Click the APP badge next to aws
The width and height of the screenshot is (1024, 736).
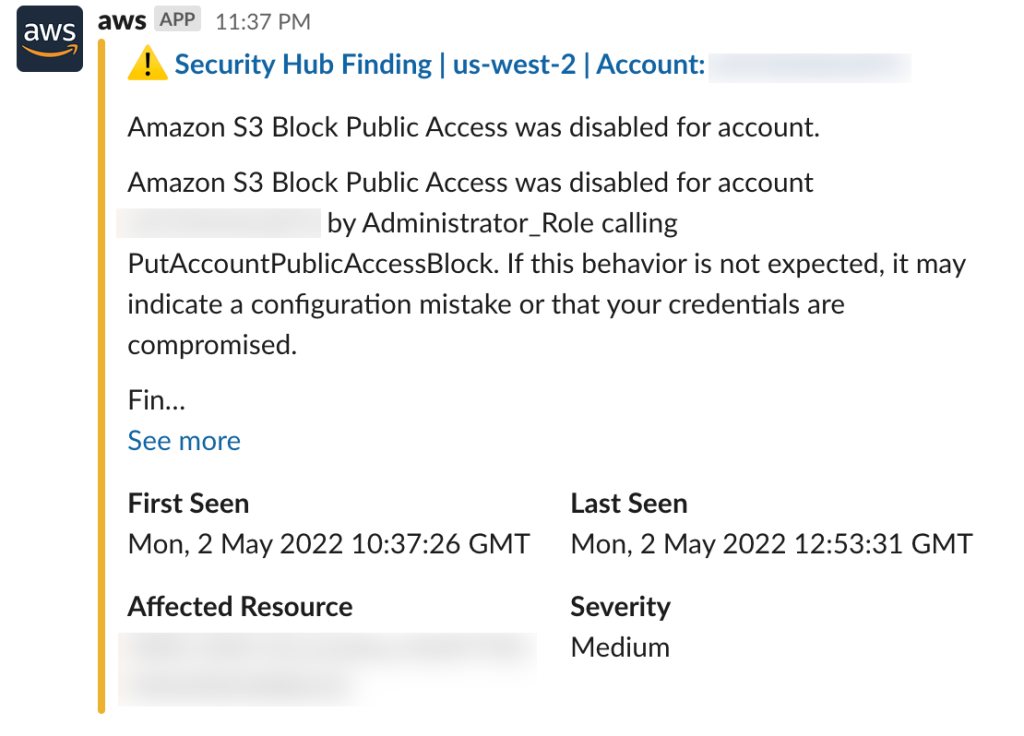point(176,18)
